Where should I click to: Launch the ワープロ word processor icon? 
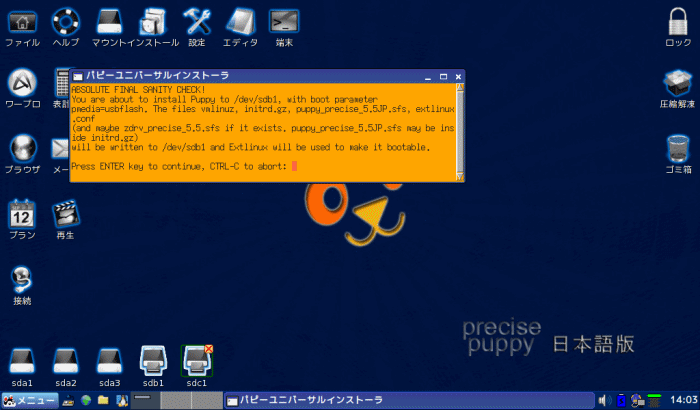coord(22,83)
